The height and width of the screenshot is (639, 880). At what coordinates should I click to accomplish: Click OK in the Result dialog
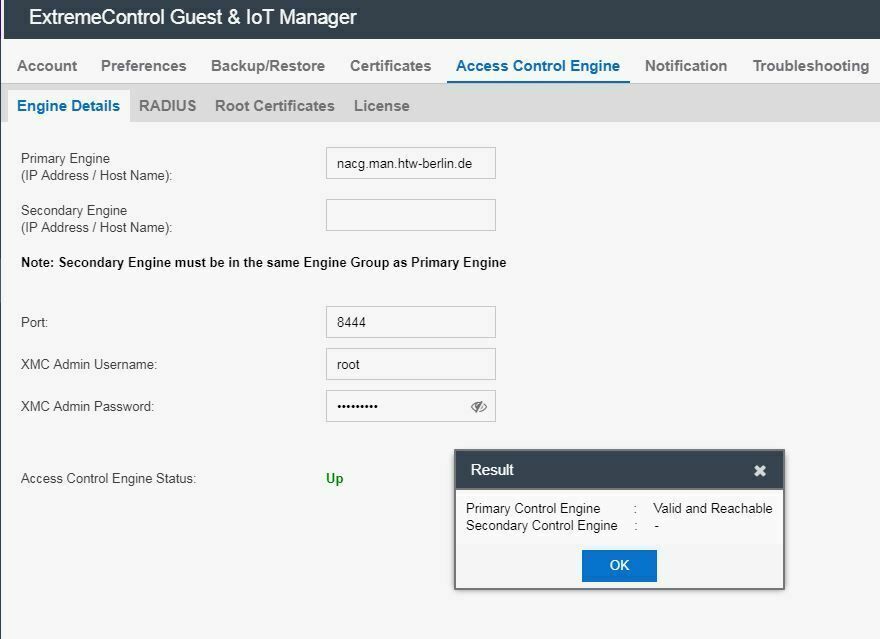tap(619, 565)
